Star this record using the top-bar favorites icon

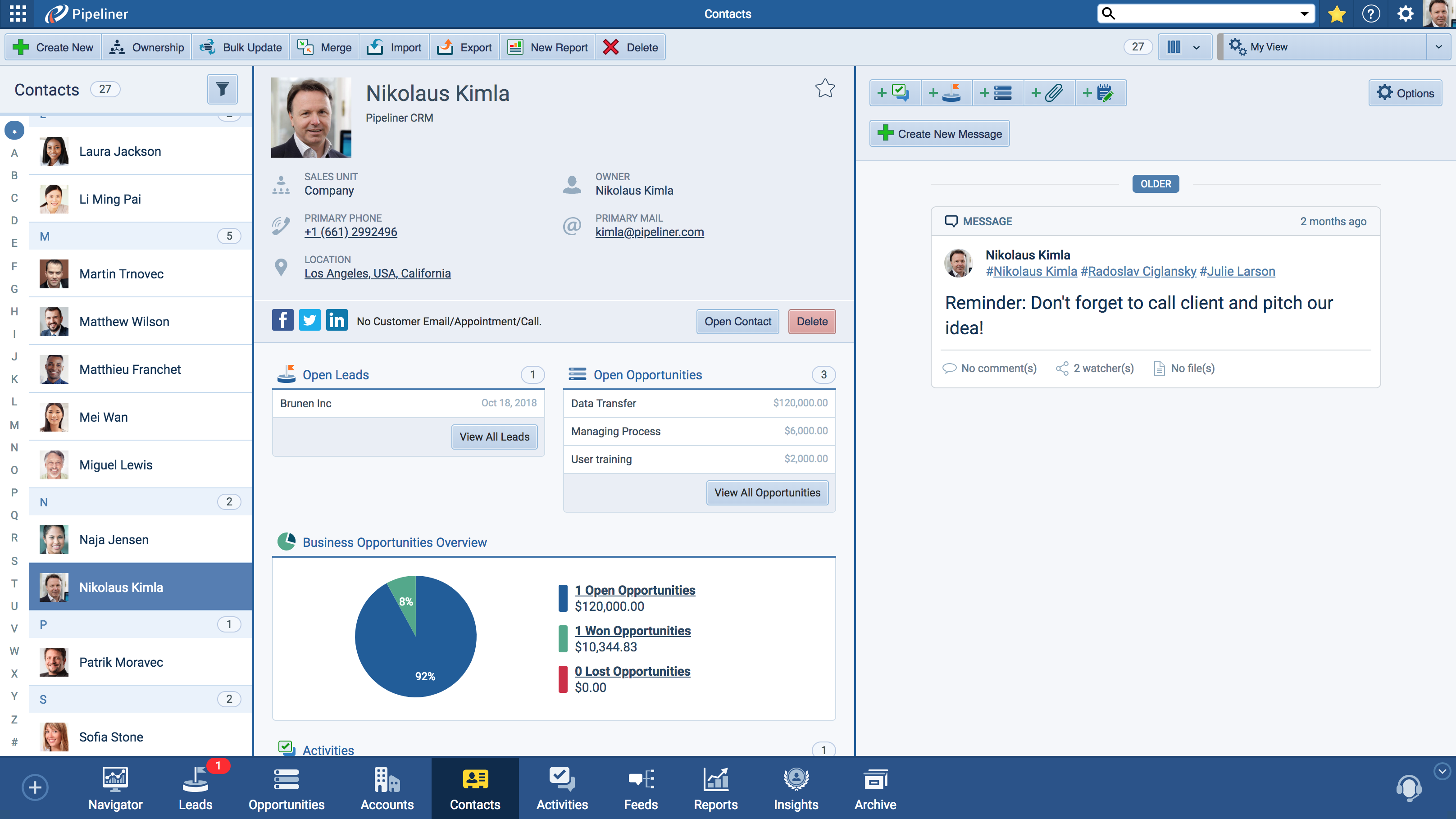pos(1337,14)
